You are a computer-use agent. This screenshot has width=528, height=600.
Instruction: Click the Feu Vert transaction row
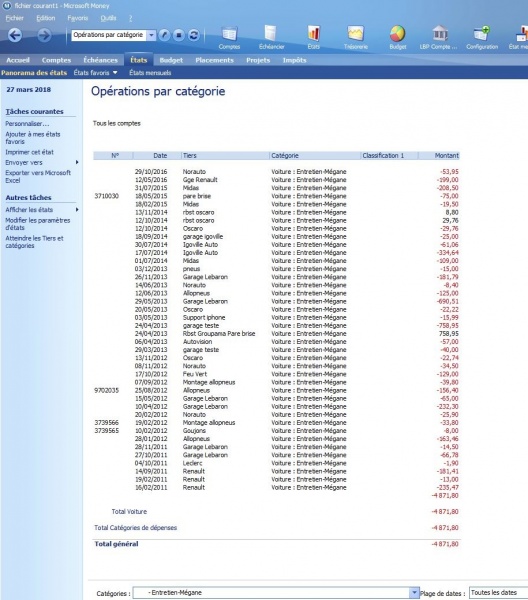pyautogui.click(x=276, y=374)
